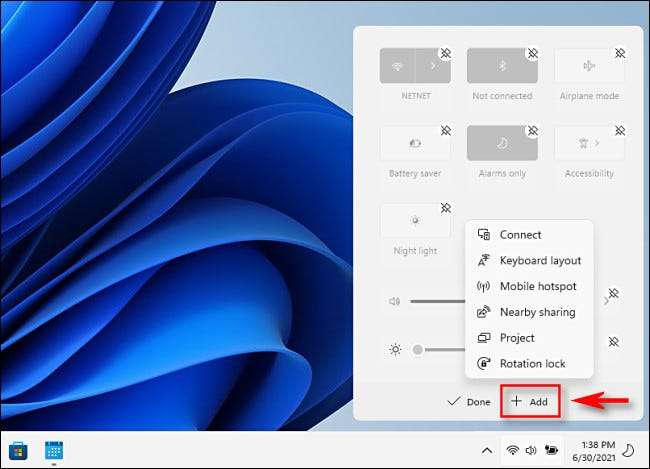The height and width of the screenshot is (469, 650).
Task: Click the taskbar speaker icon
Action: point(531,450)
